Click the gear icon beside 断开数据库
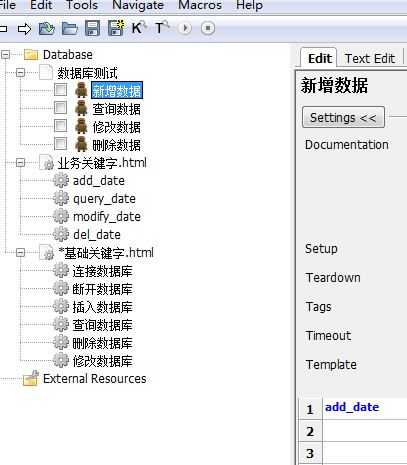407x465 pixels. point(61,288)
